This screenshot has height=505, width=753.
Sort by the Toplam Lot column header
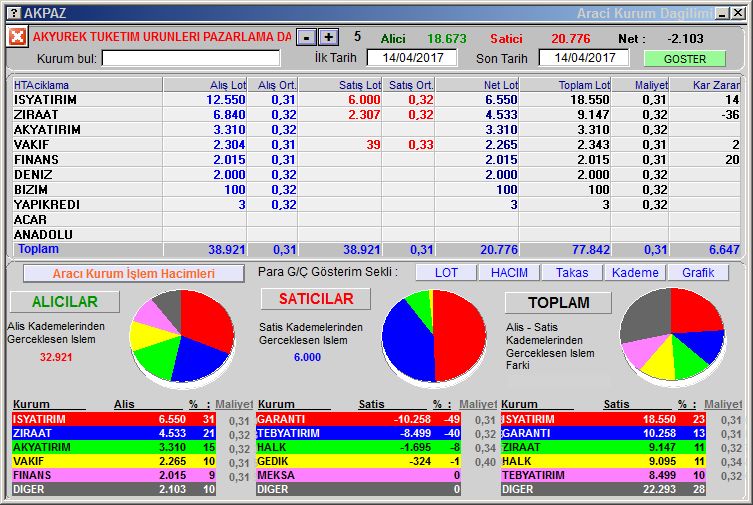[565, 85]
